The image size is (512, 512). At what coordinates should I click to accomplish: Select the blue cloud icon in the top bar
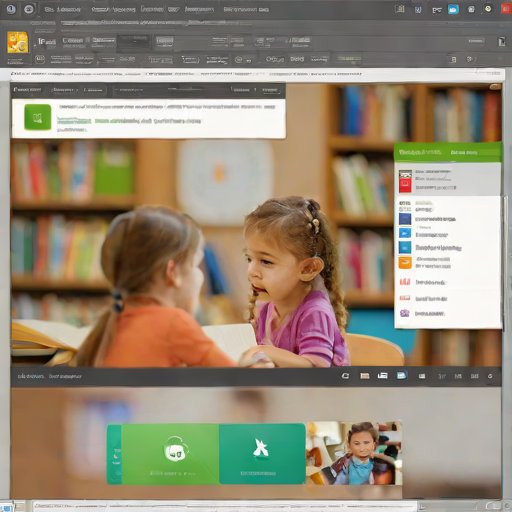click(453, 9)
